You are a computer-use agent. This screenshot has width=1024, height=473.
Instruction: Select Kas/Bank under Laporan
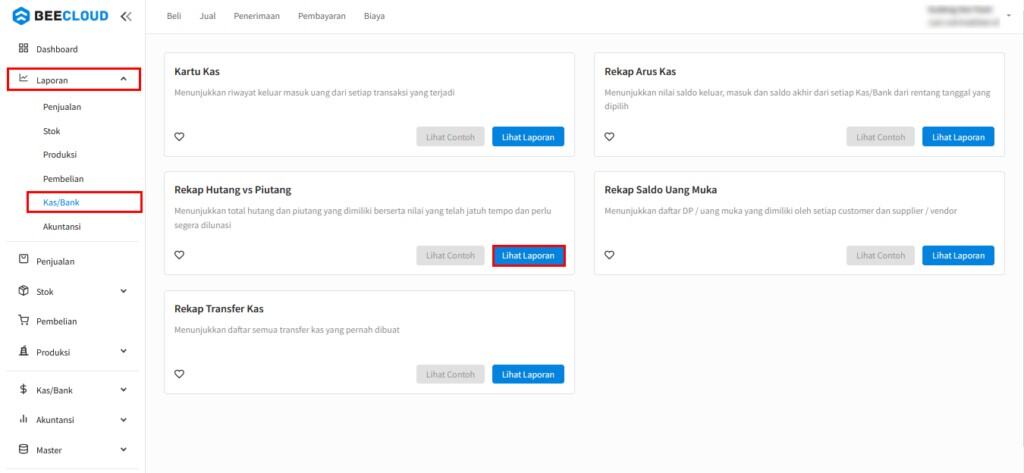point(61,203)
